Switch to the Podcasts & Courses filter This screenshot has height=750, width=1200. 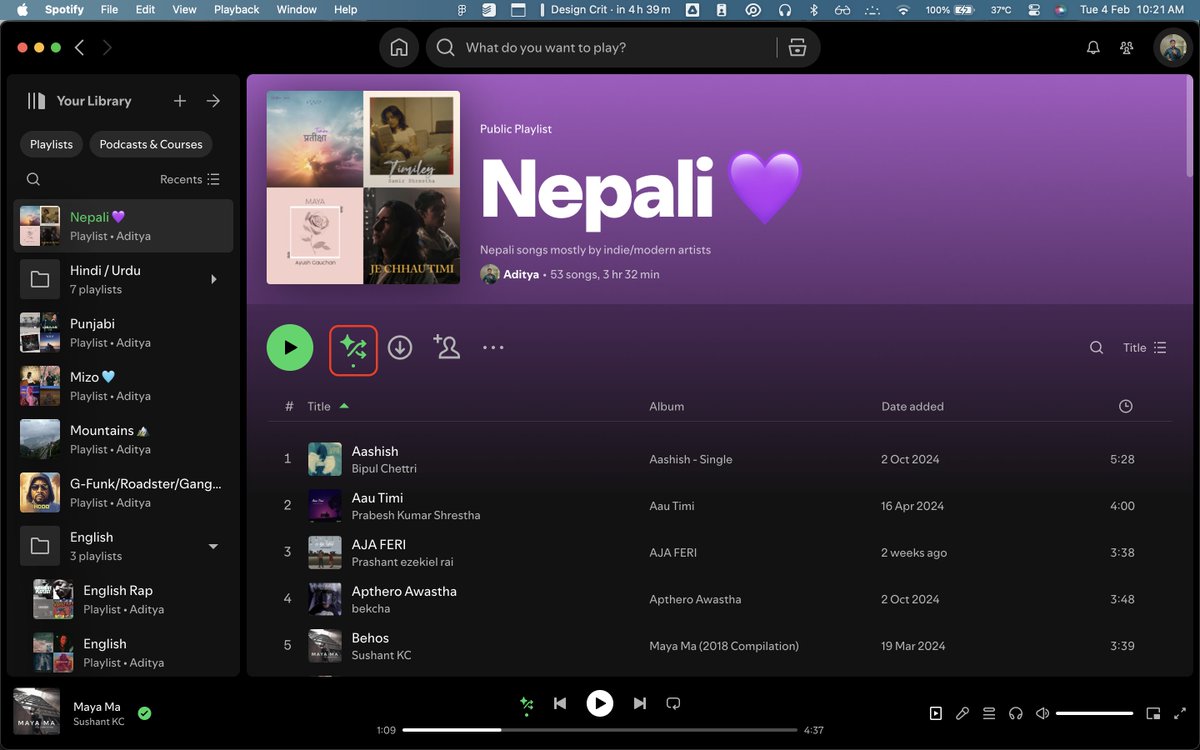pos(150,144)
